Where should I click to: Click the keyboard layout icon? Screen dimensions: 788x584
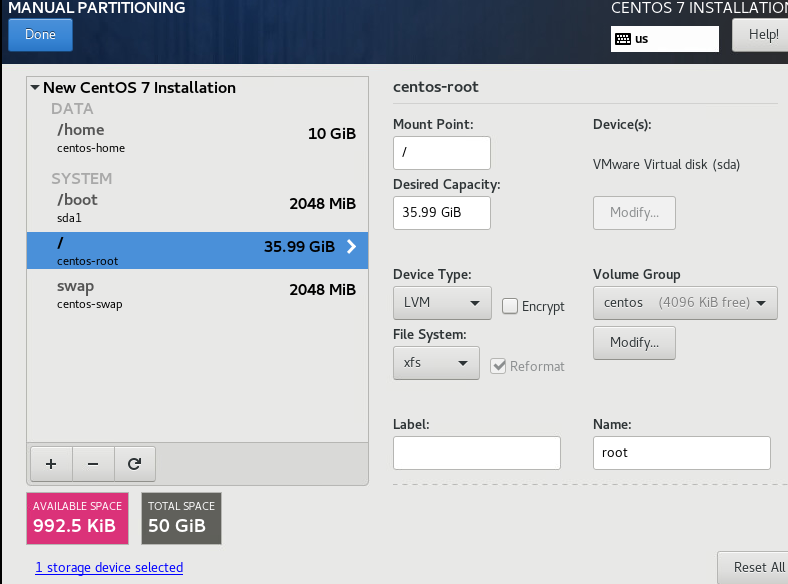click(623, 39)
